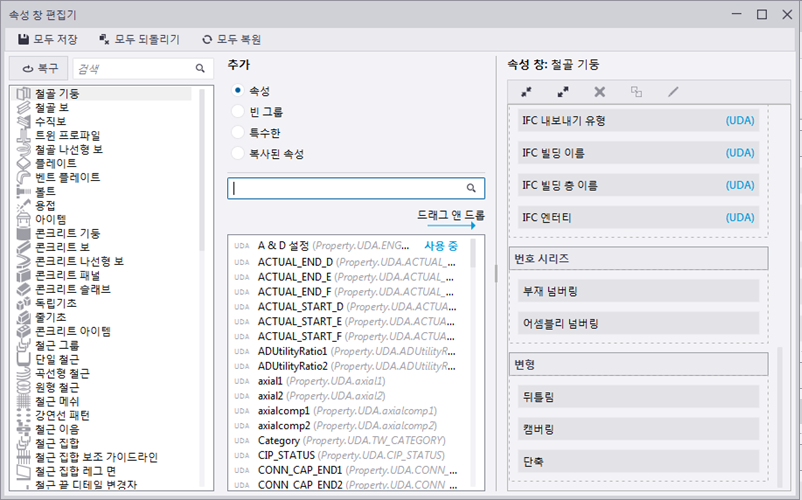Click 모두 되돌리기 to undo all
This screenshot has height=500, width=802.
tap(139, 40)
